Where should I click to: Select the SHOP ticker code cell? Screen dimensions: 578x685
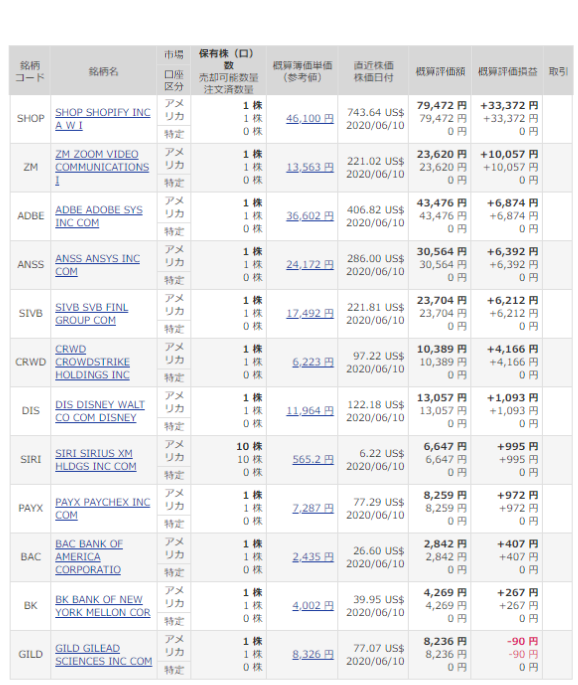pos(30,119)
